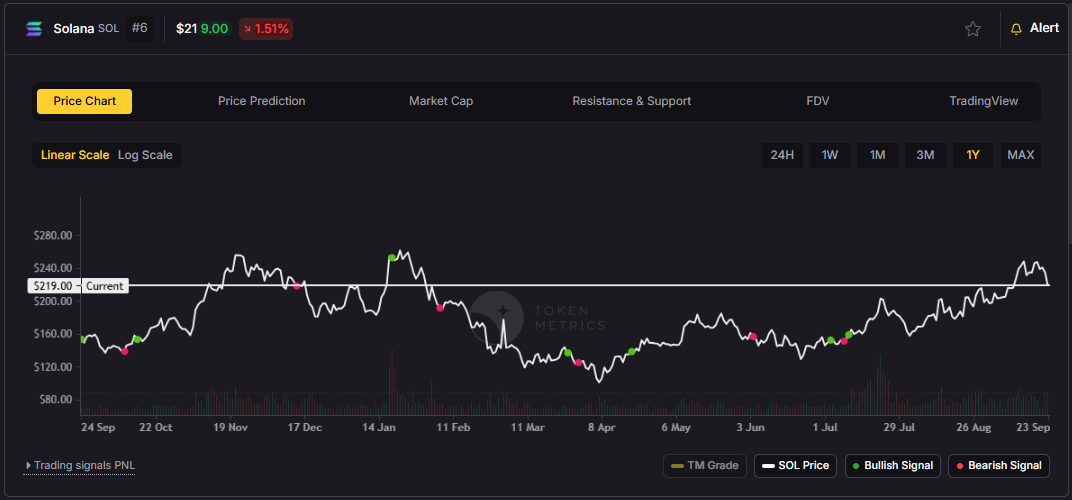Click the $200.00 axis label
Image resolution: width=1072 pixels, height=500 pixels.
[x=53, y=301]
